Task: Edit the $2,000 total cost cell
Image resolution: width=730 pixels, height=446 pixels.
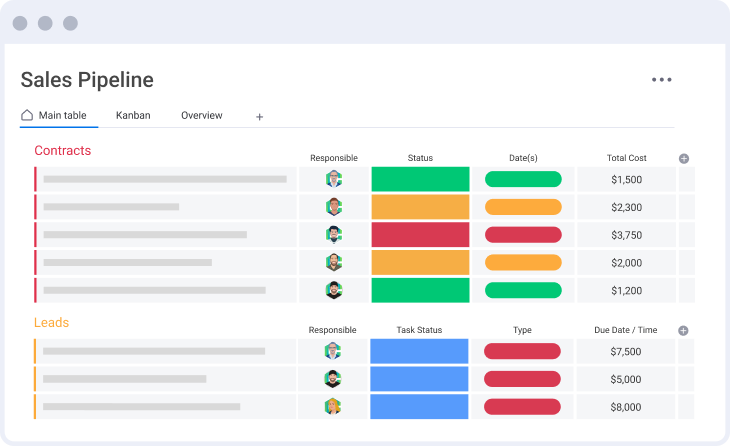Action: click(x=626, y=263)
